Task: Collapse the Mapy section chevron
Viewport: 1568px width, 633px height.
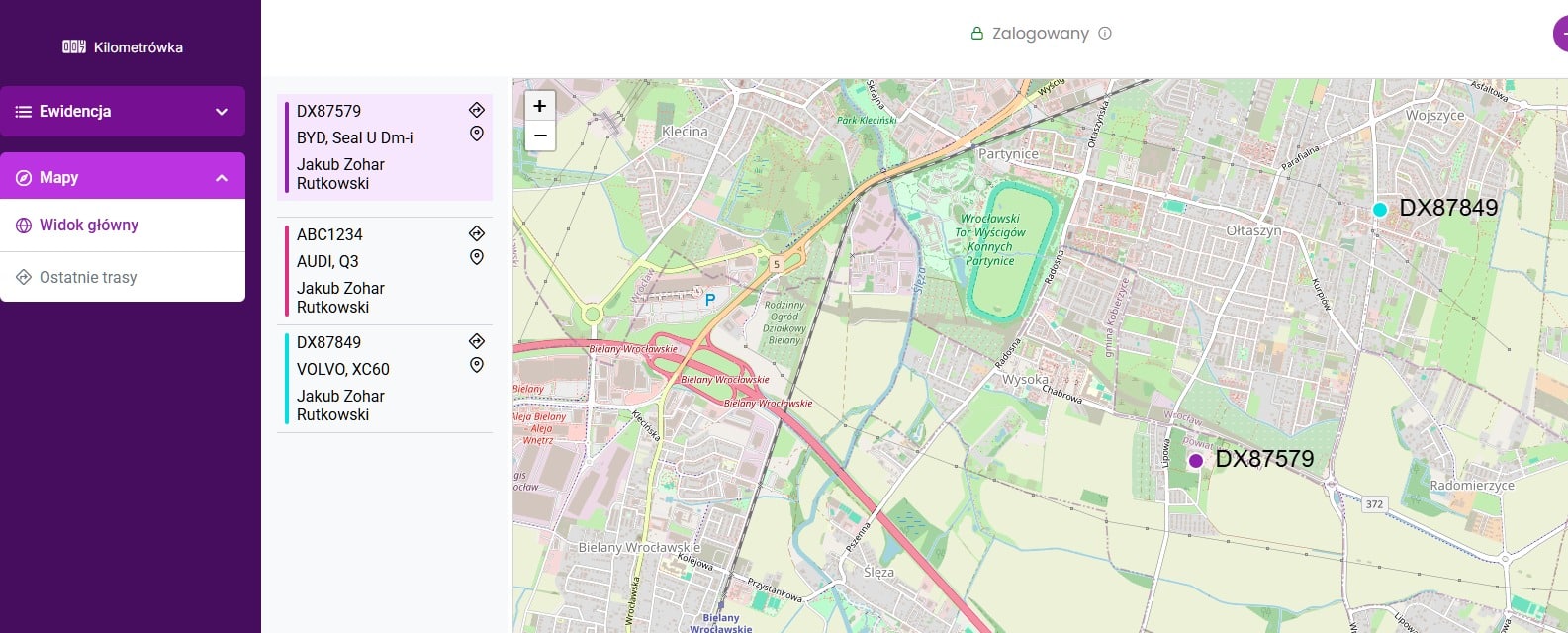Action: click(222, 178)
